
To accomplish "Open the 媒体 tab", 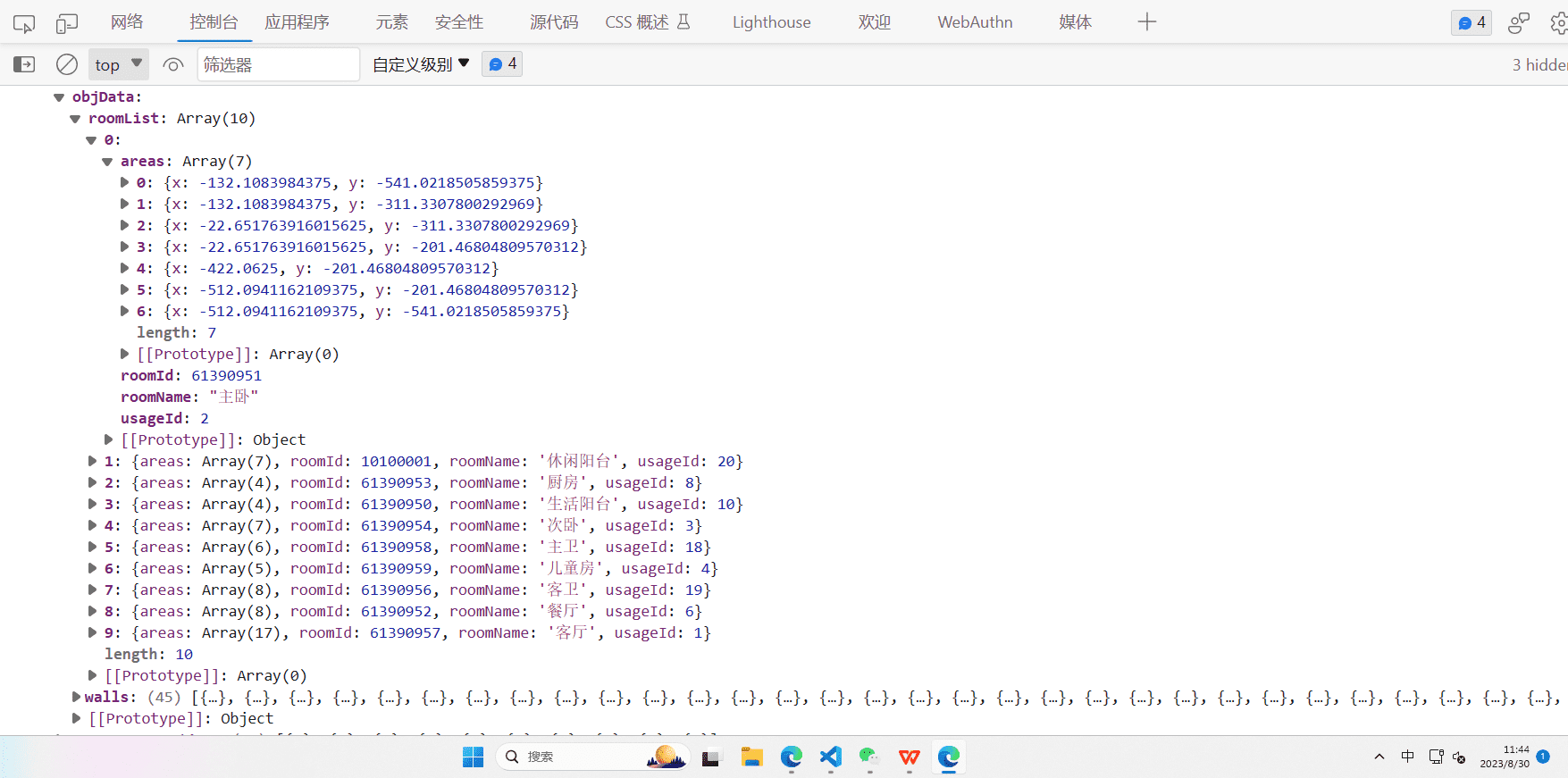I will tap(1075, 22).
